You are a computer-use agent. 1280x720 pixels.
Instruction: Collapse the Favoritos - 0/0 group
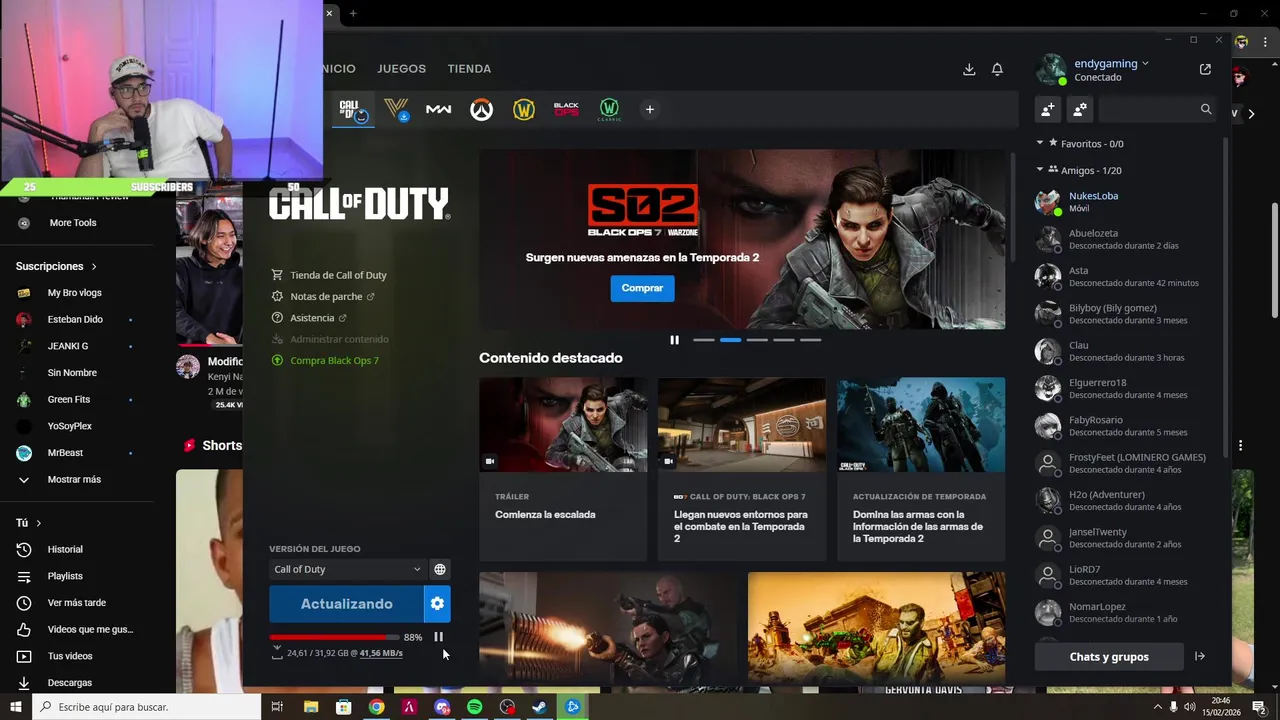point(1040,143)
